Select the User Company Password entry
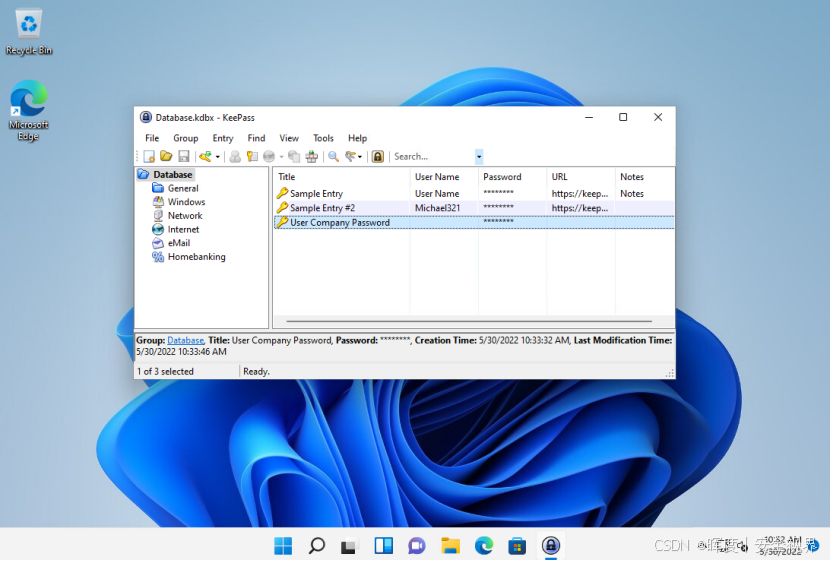Screen dimensions: 830x561 point(474,223)
